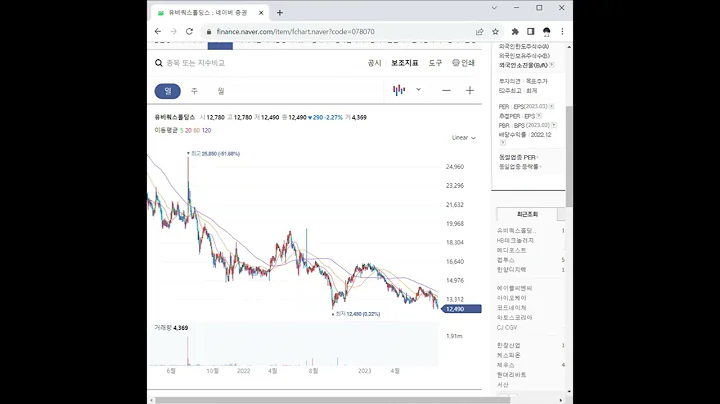This screenshot has width=720, height=404.
Task: Open 한양디지텍 in recent list
Action: (x=512, y=269)
